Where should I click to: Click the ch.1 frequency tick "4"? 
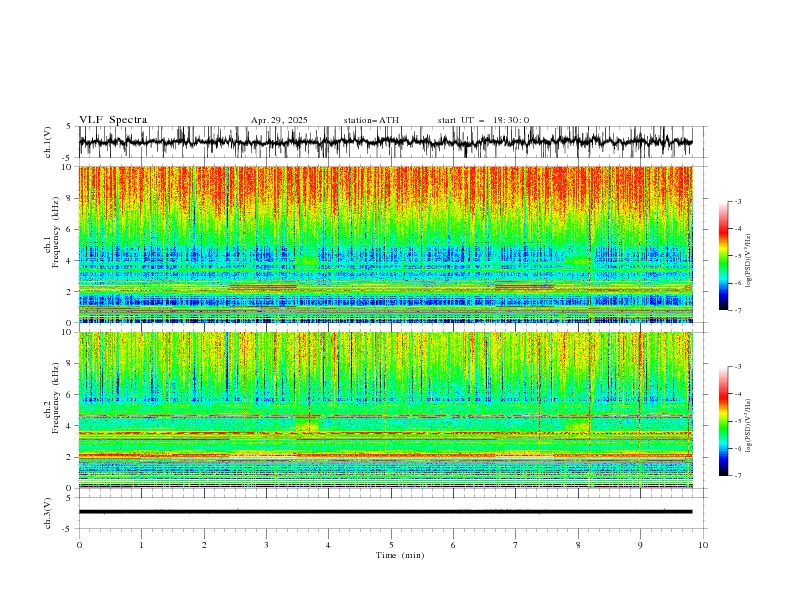tap(70, 261)
